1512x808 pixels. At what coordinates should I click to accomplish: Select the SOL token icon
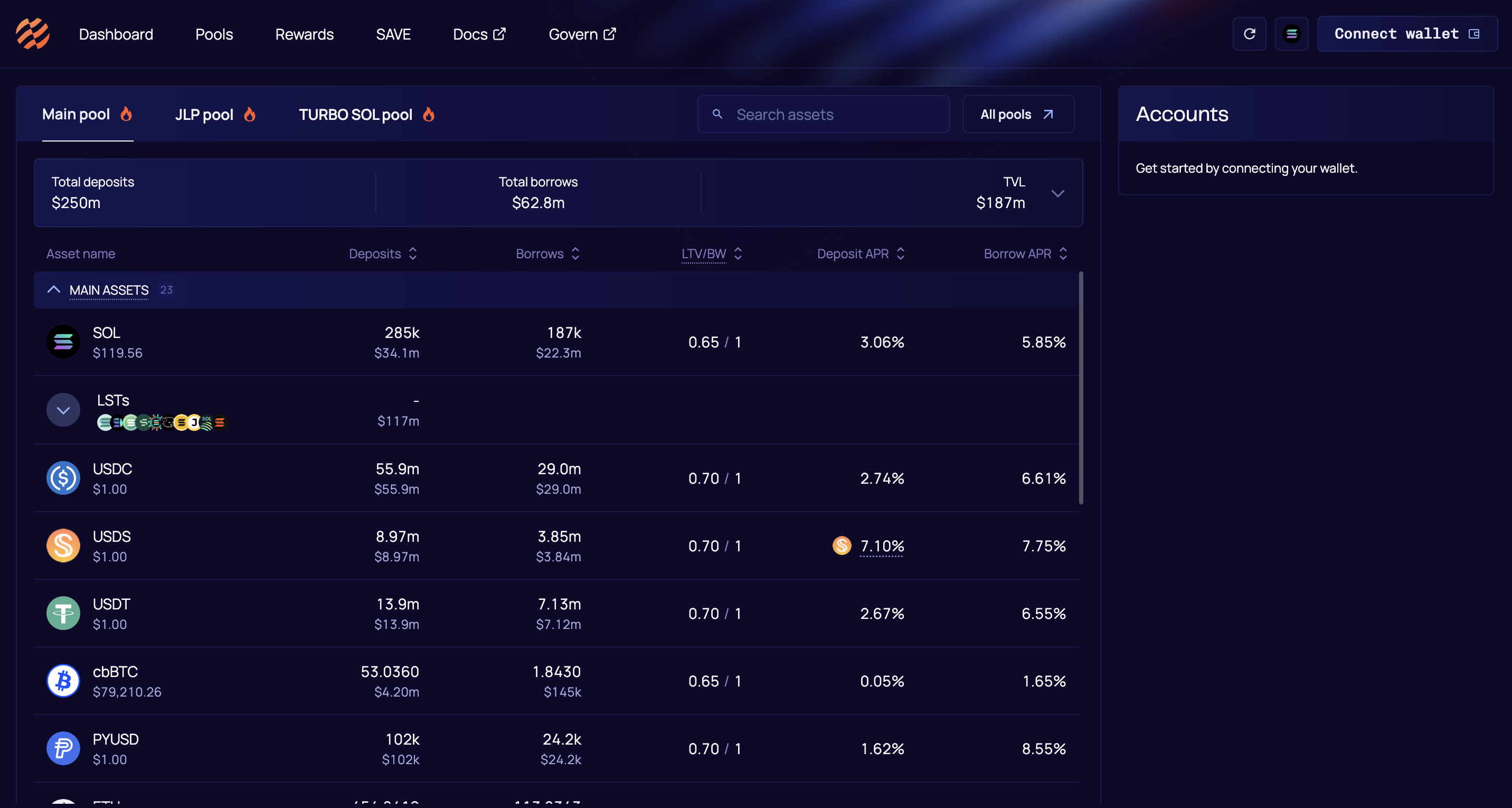pyautogui.click(x=63, y=342)
